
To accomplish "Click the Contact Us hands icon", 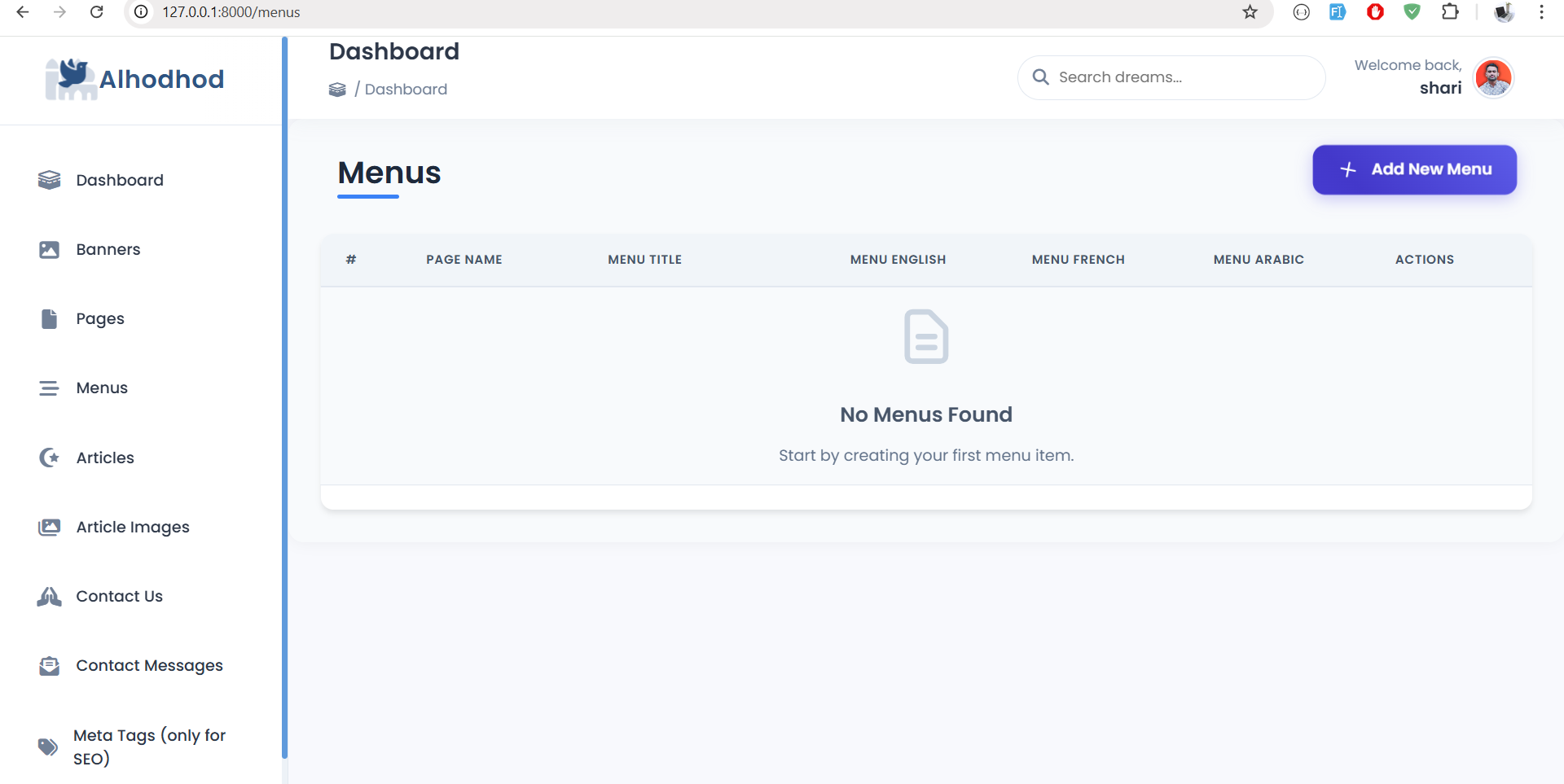I will pos(49,597).
